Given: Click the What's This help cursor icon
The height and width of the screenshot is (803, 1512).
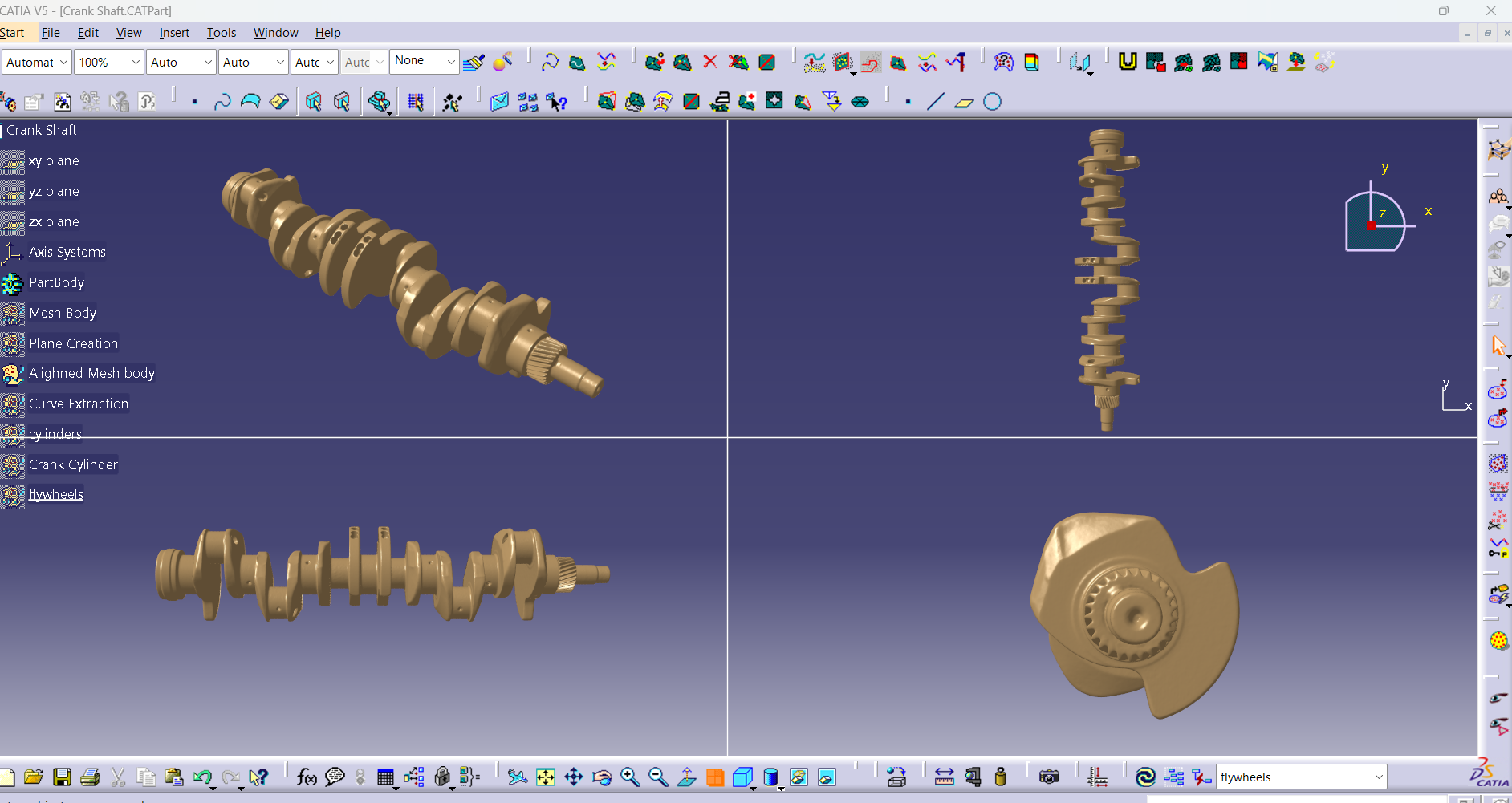Looking at the screenshot, I should pos(258,777).
